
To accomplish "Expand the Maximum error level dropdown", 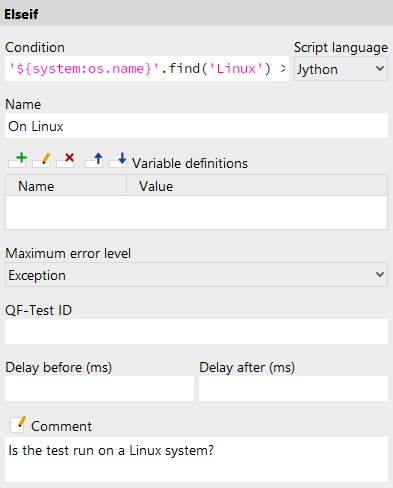I will click(x=196, y=275).
